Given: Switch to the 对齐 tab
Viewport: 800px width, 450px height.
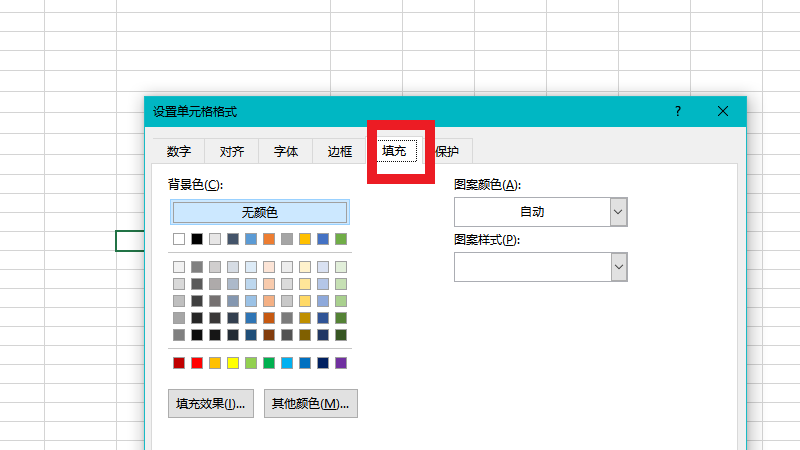Looking at the screenshot, I should [x=232, y=152].
